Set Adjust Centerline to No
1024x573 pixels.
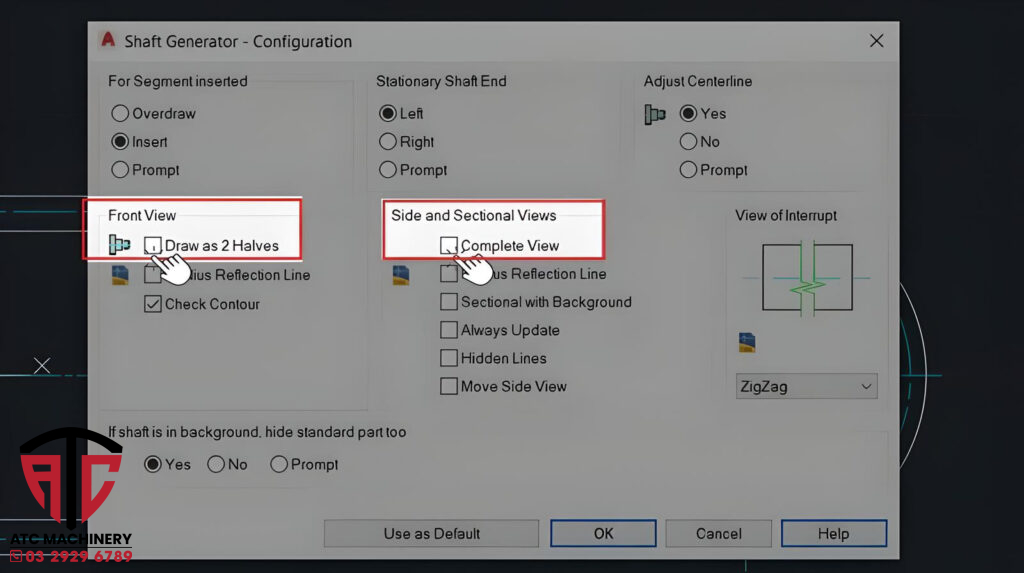pyautogui.click(x=688, y=142)
